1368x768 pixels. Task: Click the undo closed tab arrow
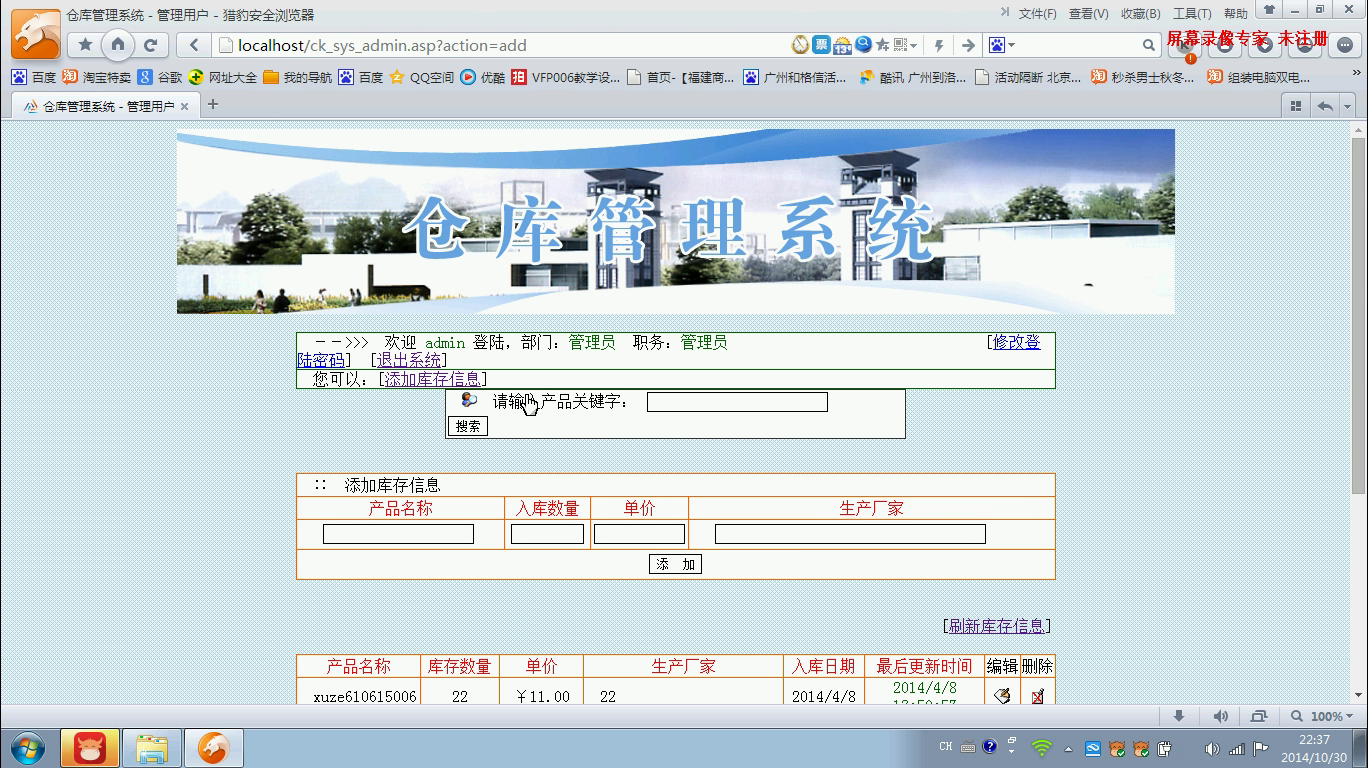(1325, 106)
